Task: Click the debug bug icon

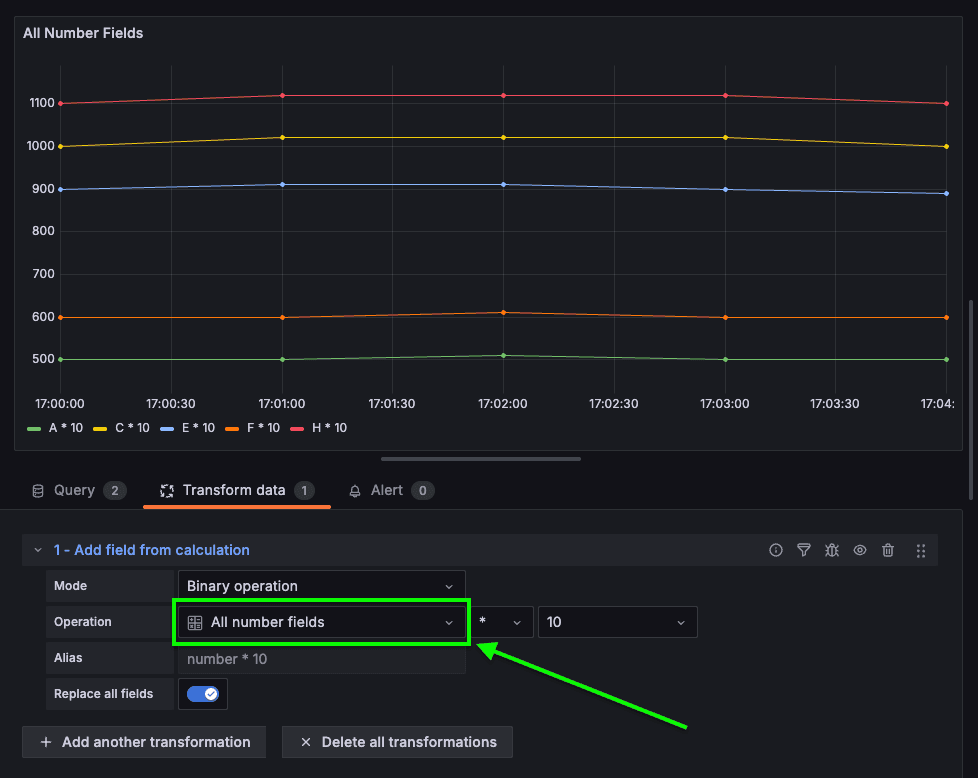Action: click(x=831, y=550)
